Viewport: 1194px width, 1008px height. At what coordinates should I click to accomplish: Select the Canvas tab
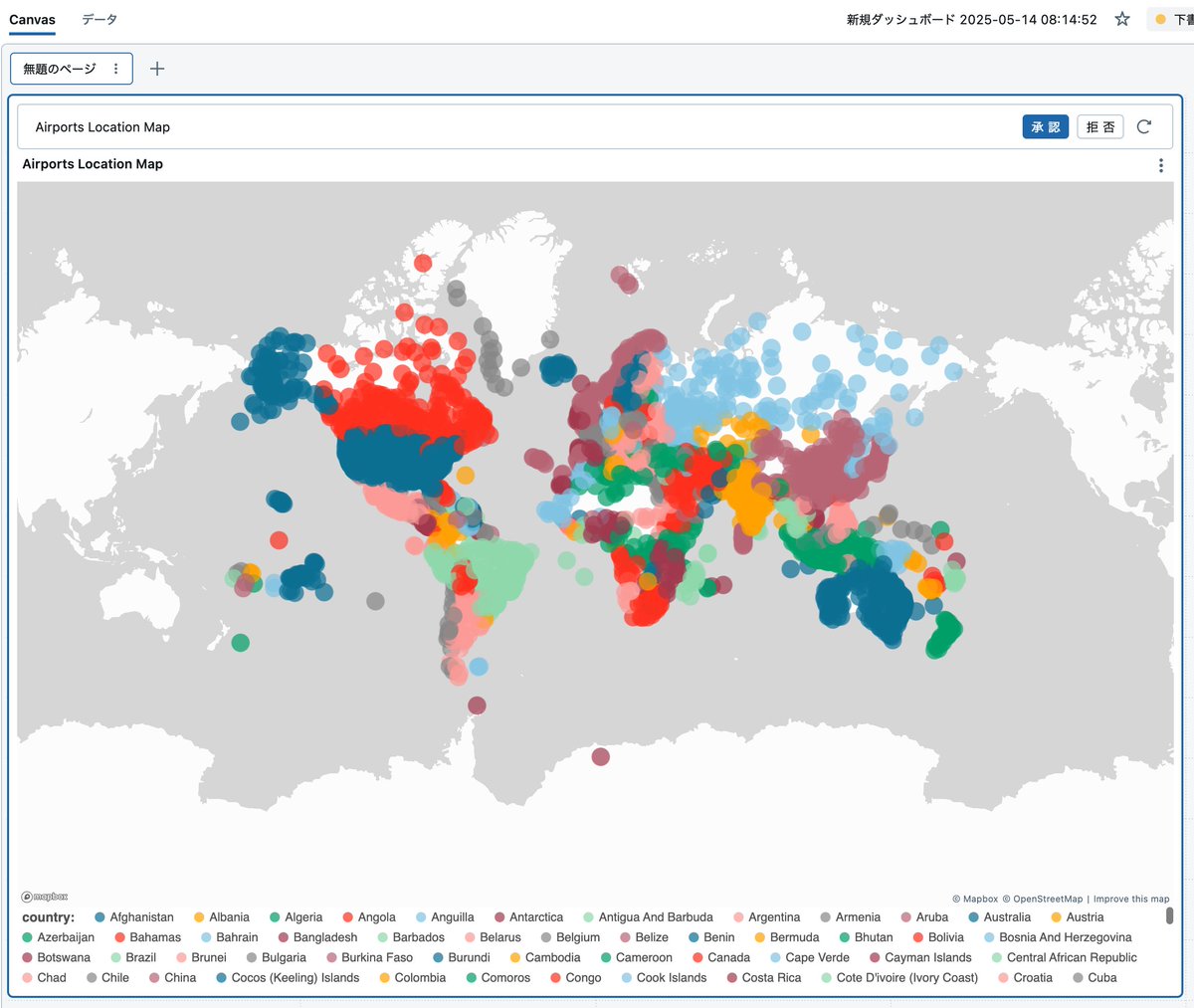(32, 18)
